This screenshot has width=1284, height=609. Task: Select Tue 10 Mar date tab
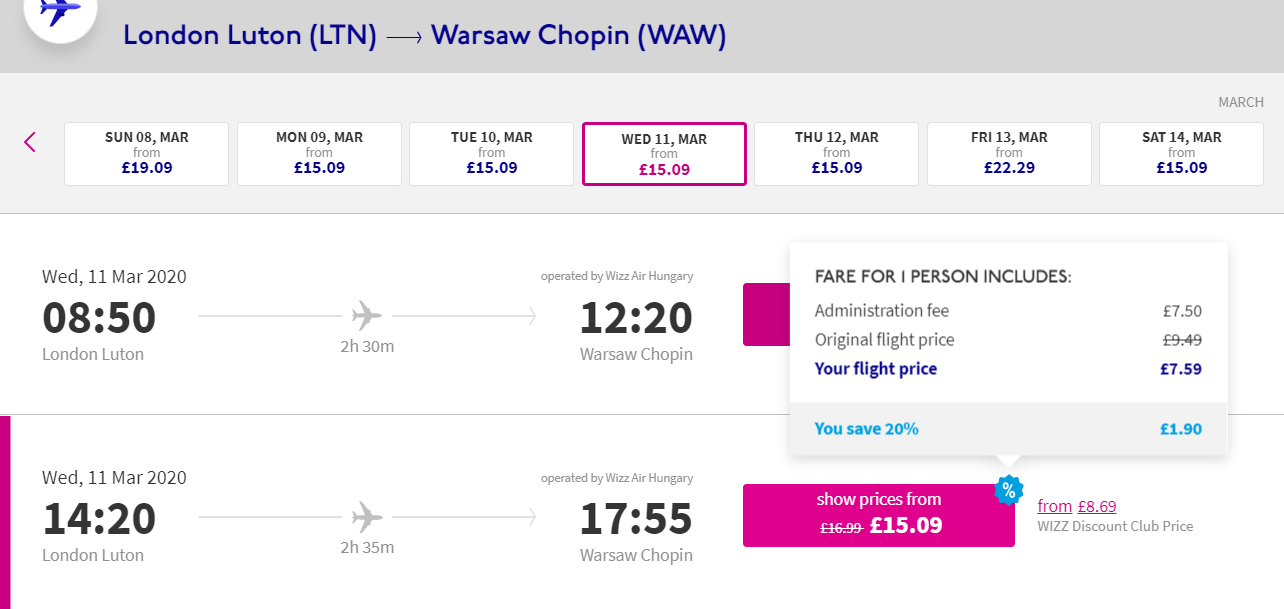pos(491,154)
